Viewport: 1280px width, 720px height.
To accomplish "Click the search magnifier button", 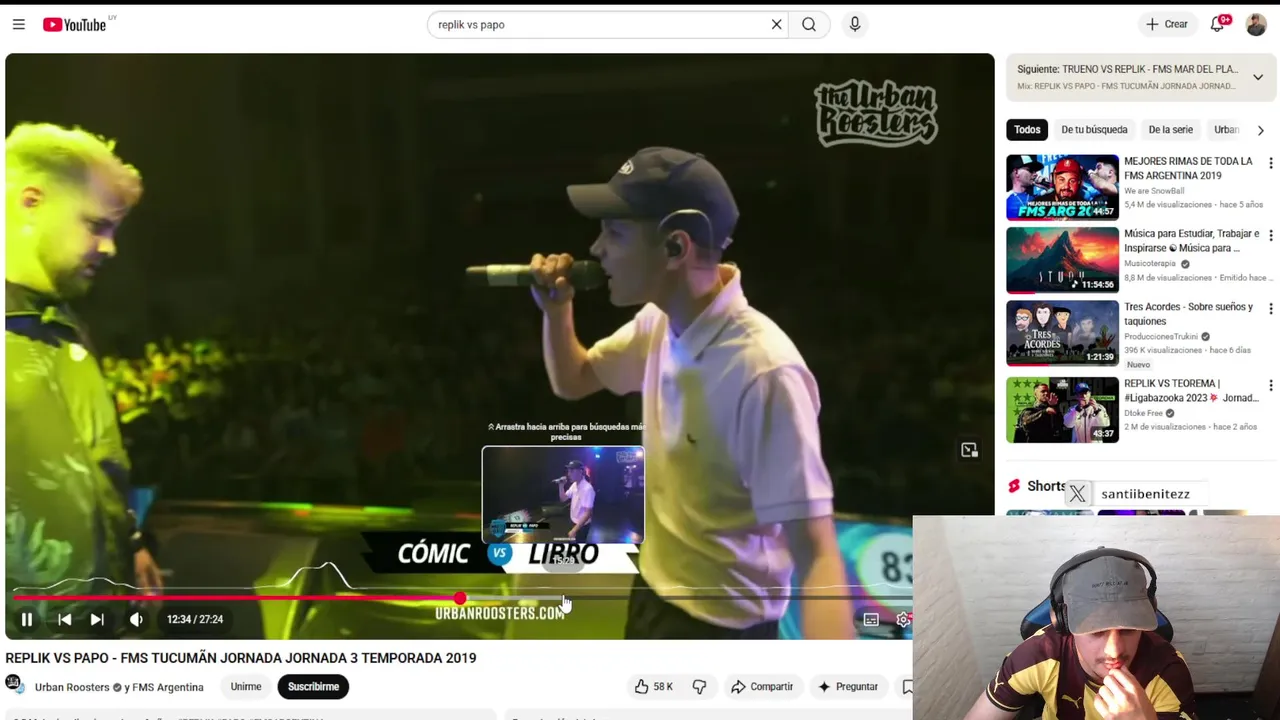I will 809,24.
